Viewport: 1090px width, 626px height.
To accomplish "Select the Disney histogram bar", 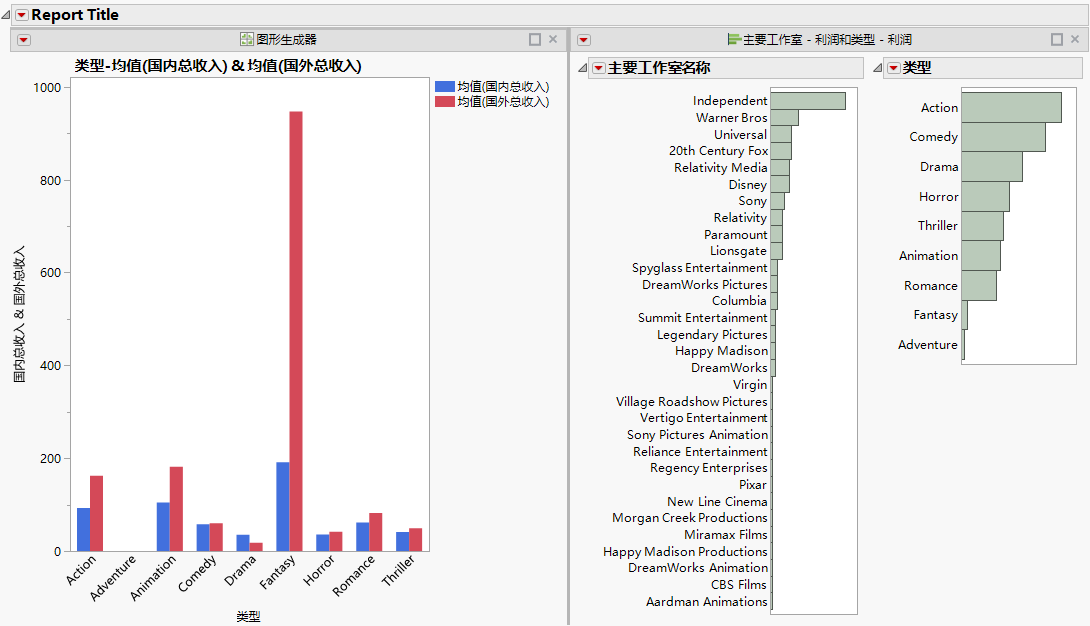I will 780,184.
